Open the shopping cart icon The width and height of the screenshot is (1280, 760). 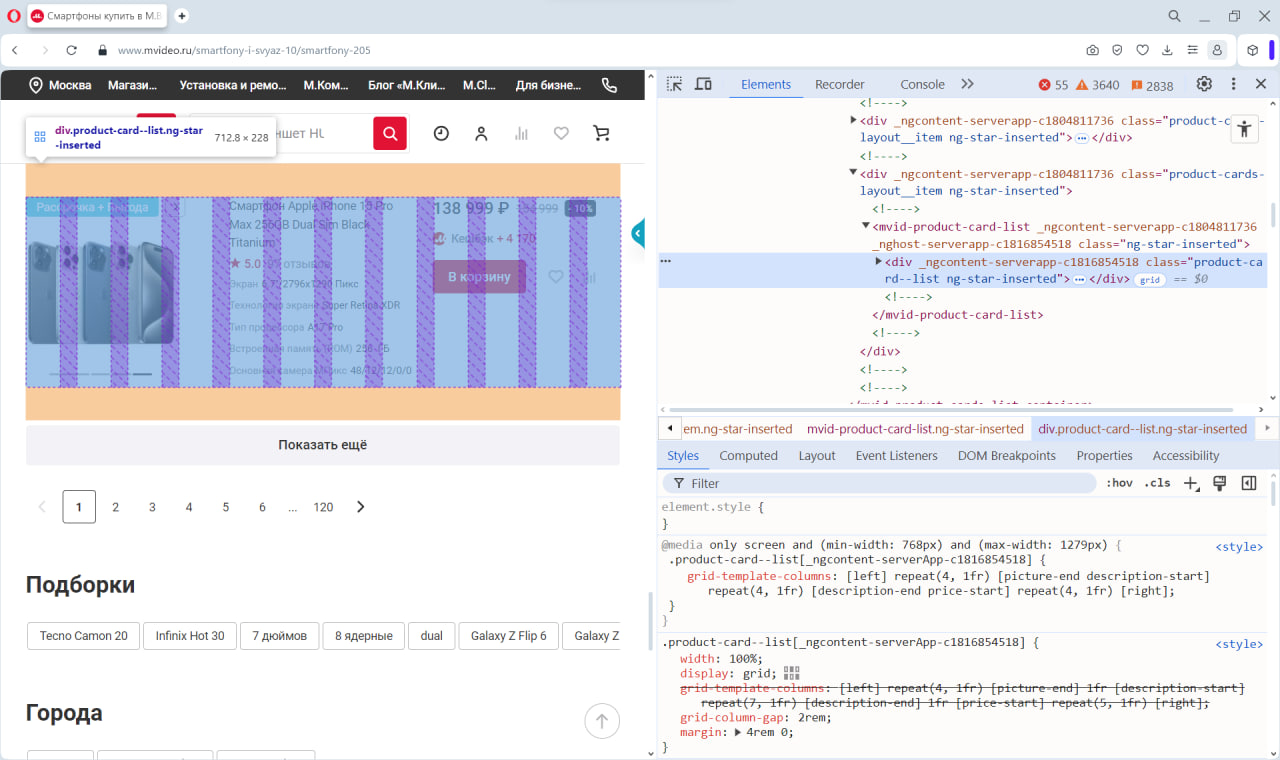point(601,133)
